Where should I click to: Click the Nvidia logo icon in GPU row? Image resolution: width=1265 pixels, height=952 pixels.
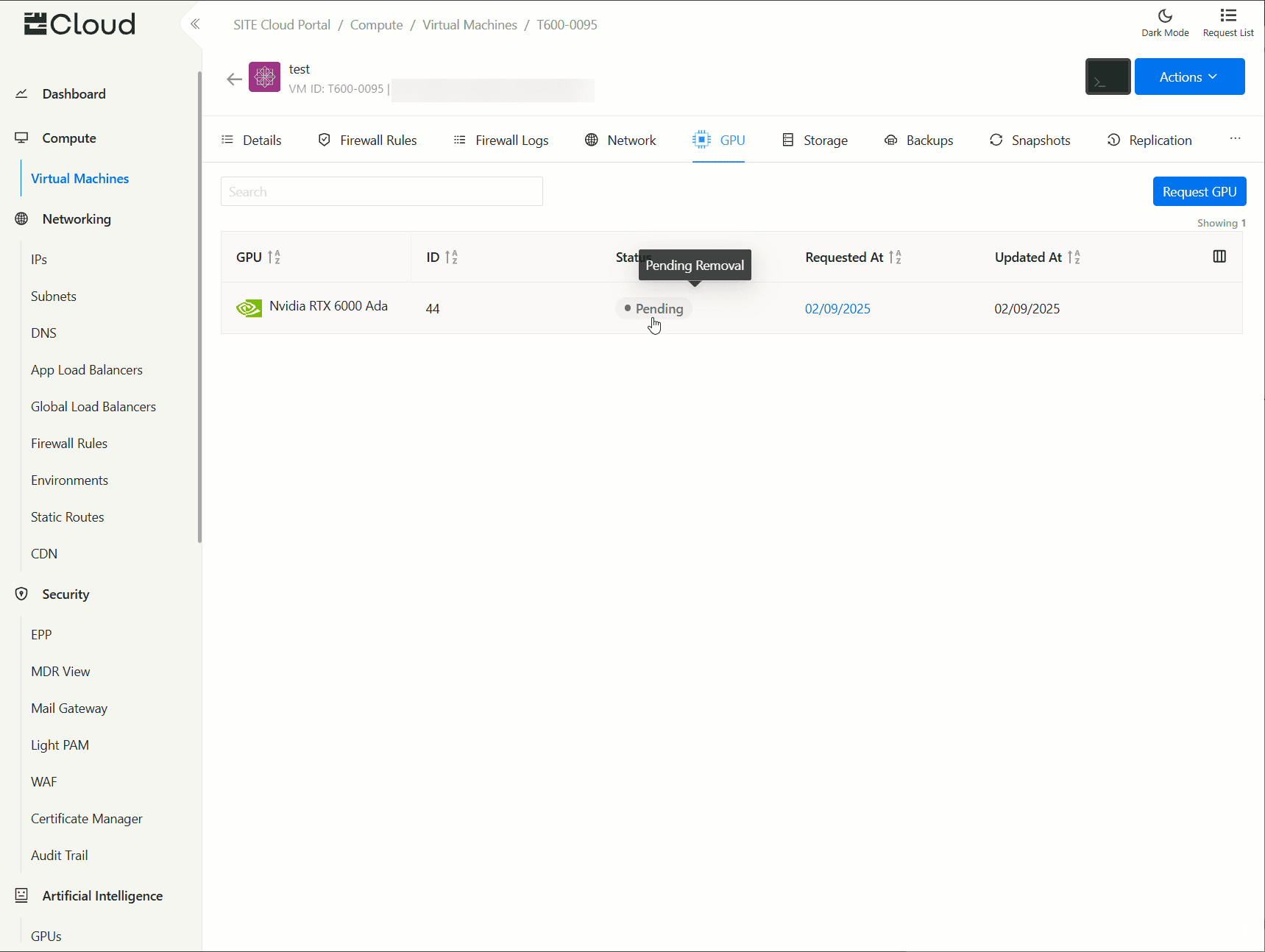(x=249, y=308)
